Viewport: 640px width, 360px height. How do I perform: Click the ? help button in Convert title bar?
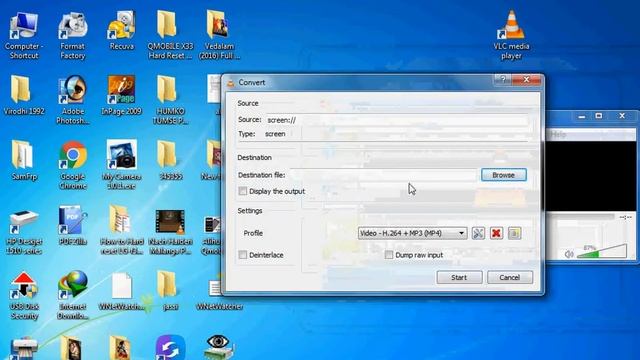click(503, 79)
